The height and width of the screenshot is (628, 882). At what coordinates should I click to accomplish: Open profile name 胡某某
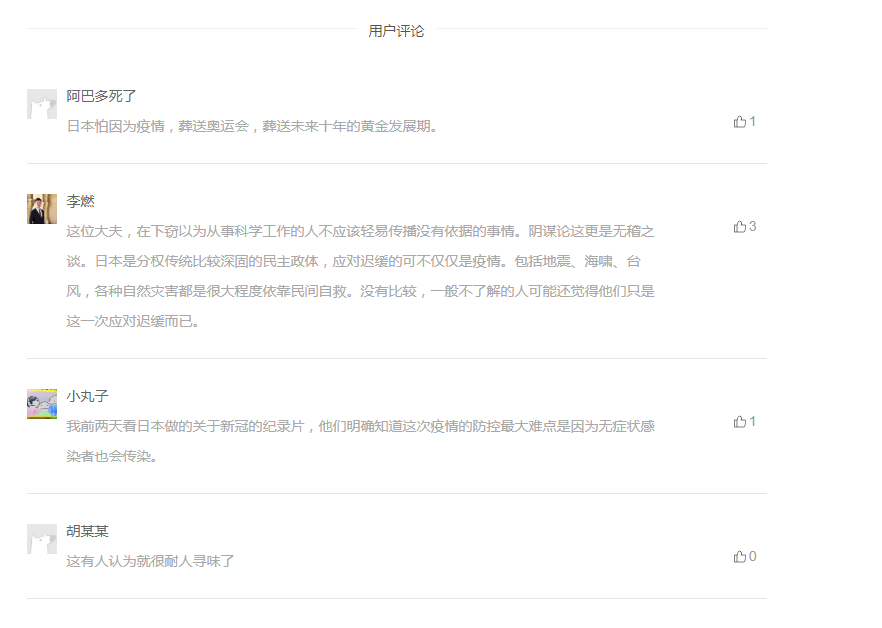point(87,531)
